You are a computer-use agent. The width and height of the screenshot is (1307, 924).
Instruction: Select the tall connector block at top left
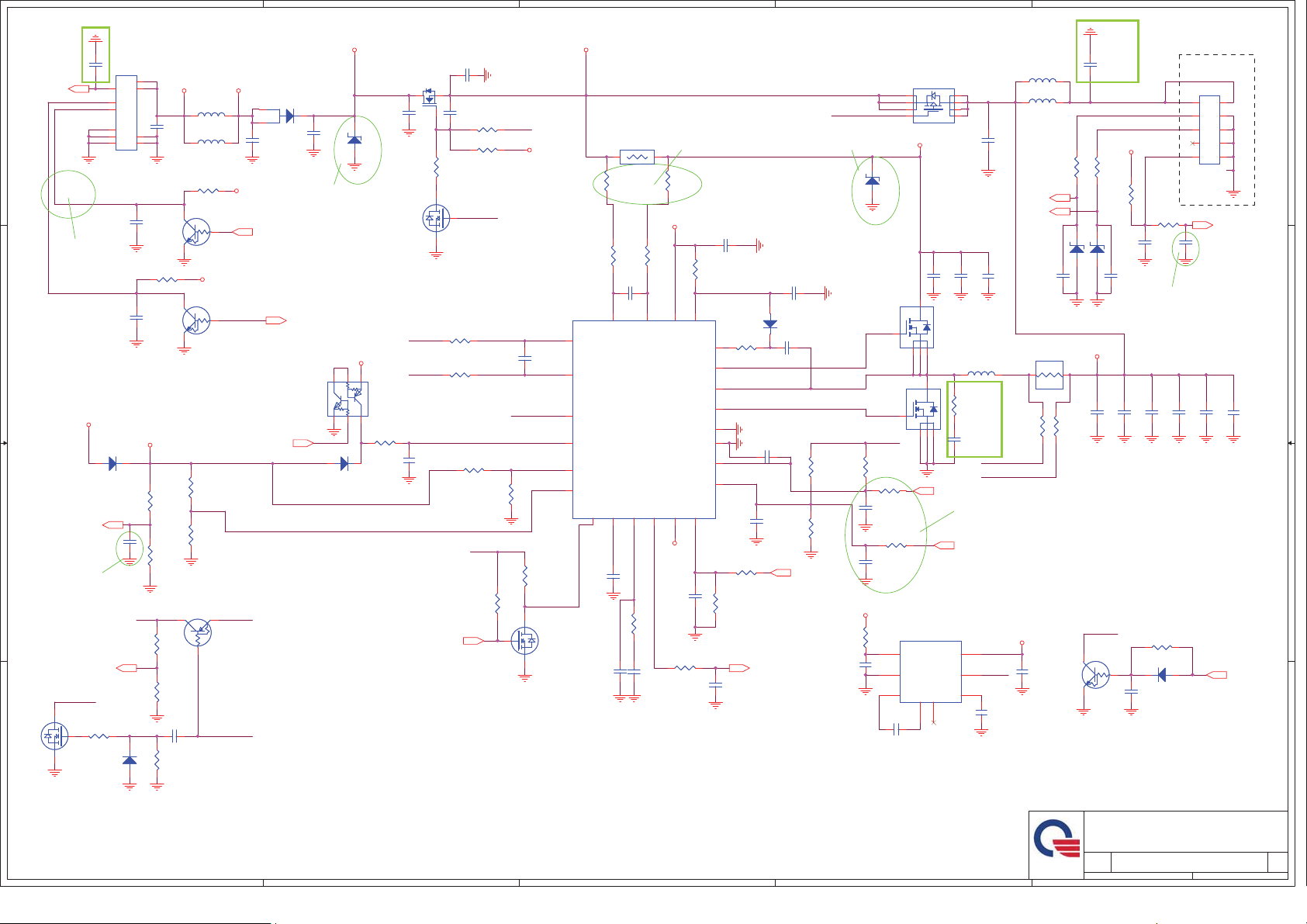126,113
